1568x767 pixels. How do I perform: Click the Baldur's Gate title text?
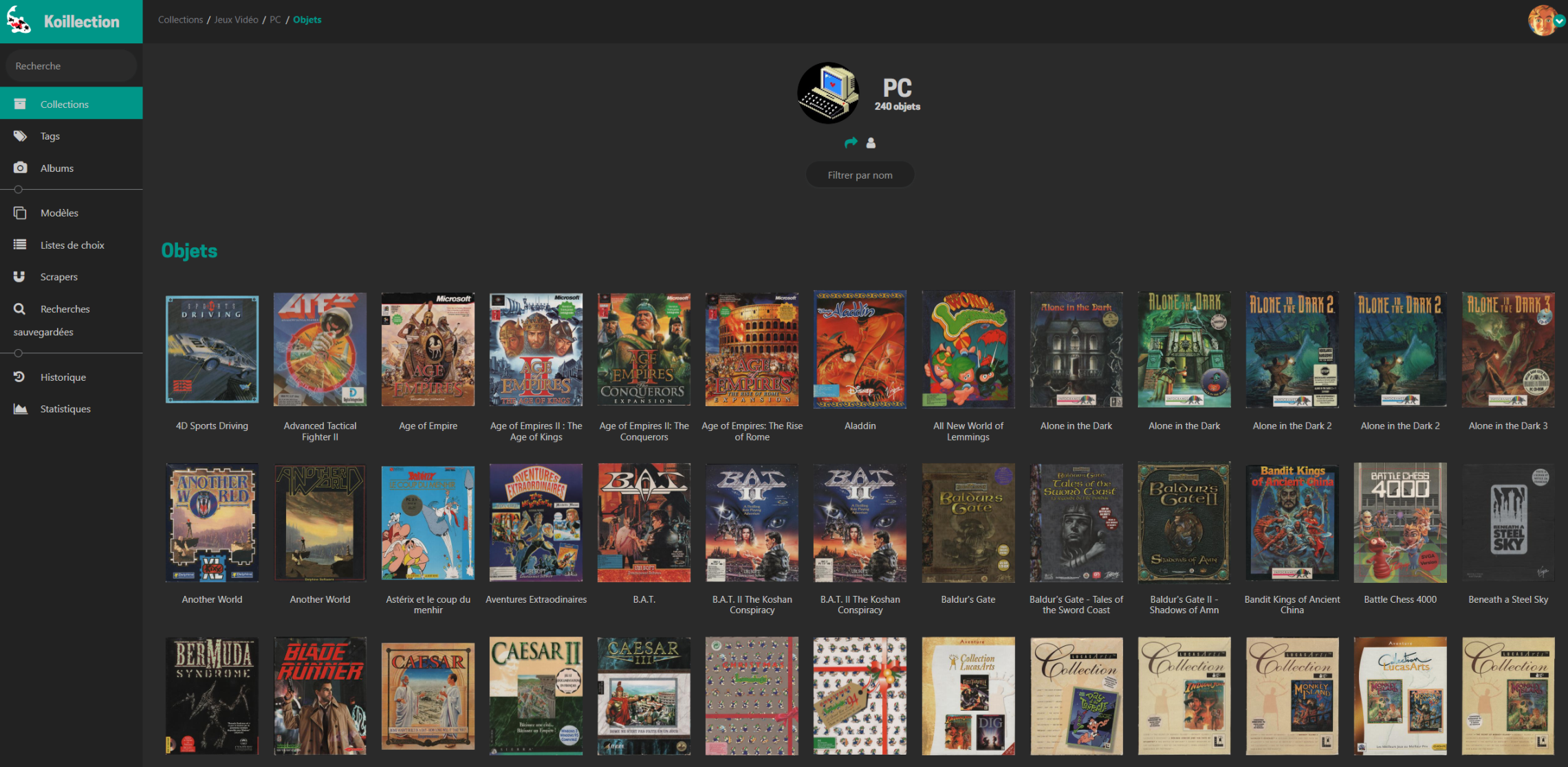coord(968,599)
